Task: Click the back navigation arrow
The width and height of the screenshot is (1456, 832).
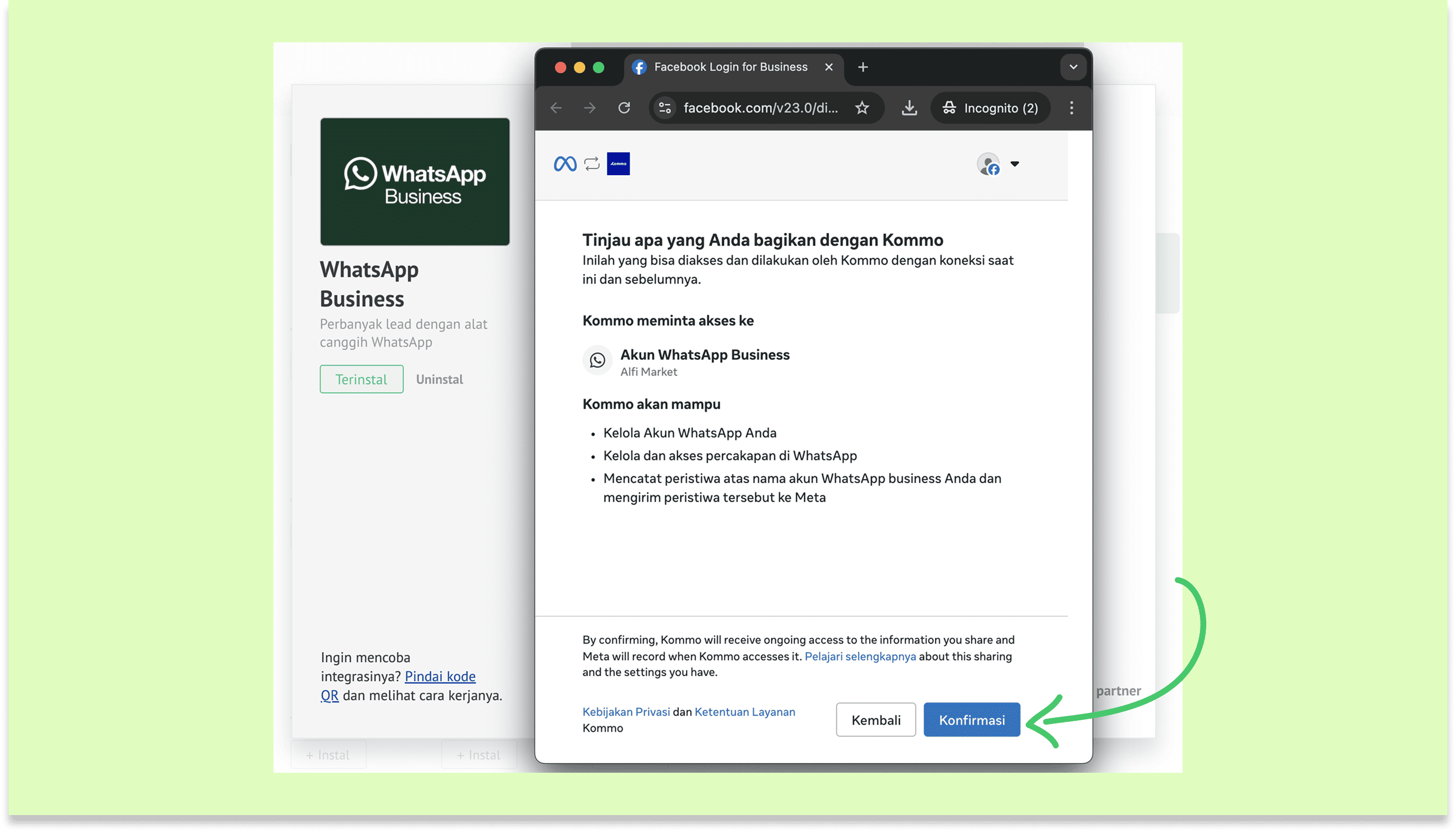Action: point(556,108)
